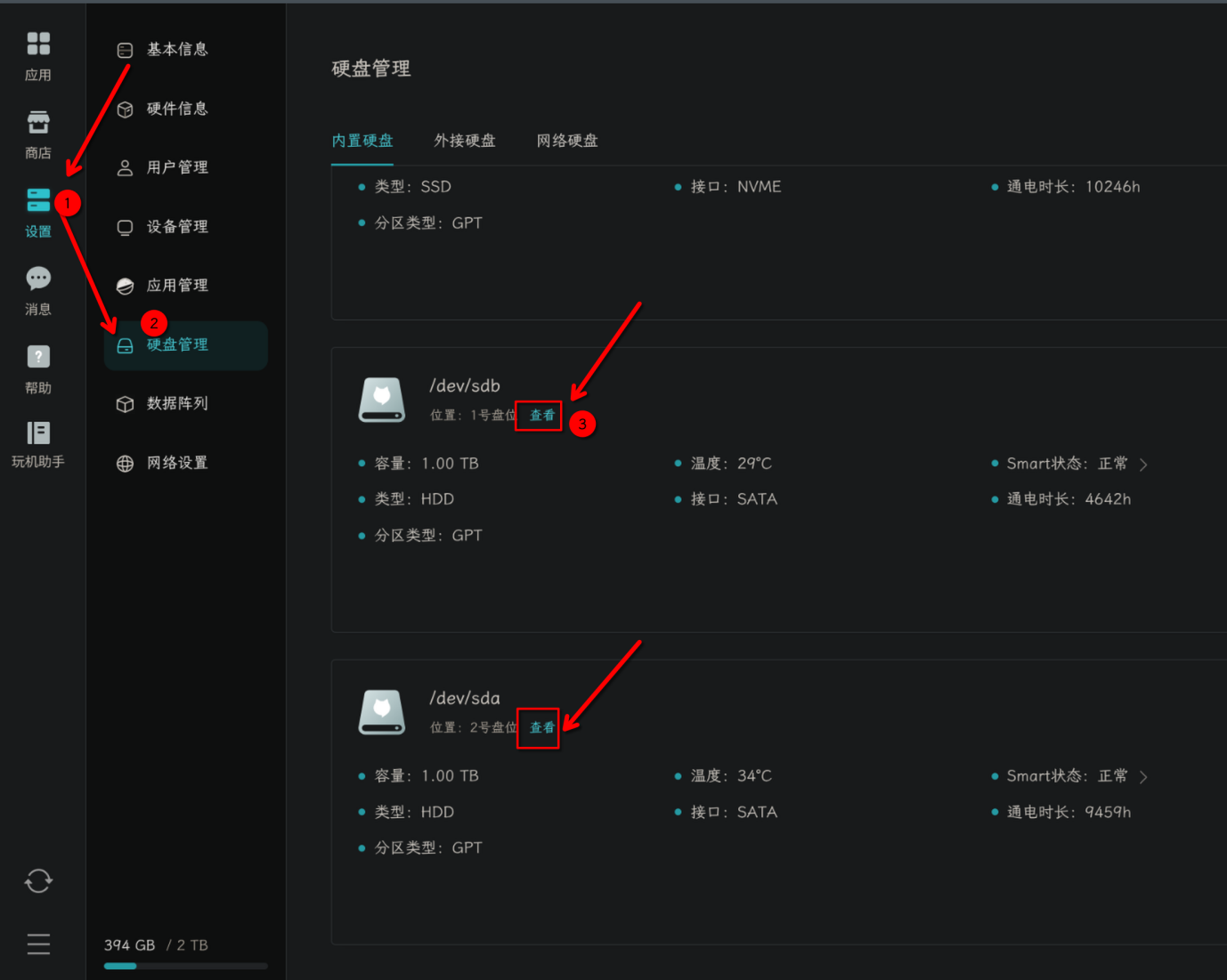The width and height of the screenshot is (1227, 980).
Task: Click 查看 link for /dev/sda bay
Action: pos(542,727)
